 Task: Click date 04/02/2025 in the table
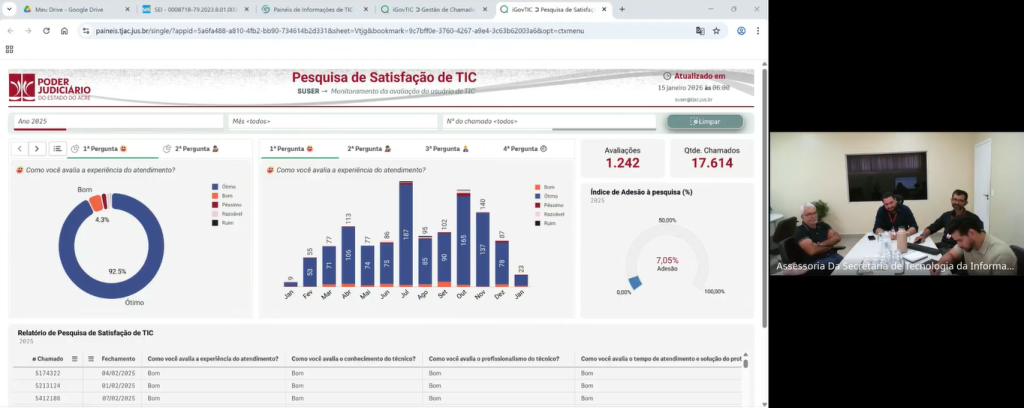pyautogui.click(x=118, y=373)
